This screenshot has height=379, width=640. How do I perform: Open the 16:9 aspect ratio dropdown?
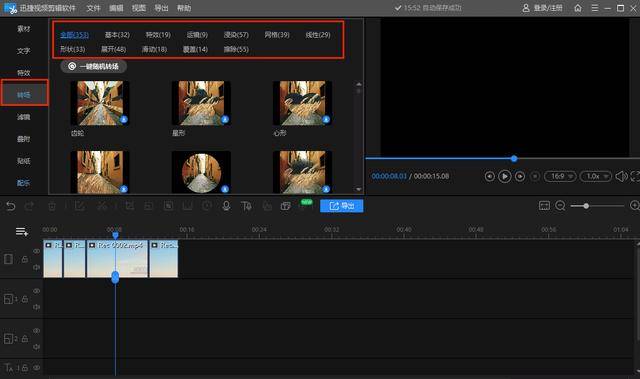pyautogui.click(x=560, y=176)
